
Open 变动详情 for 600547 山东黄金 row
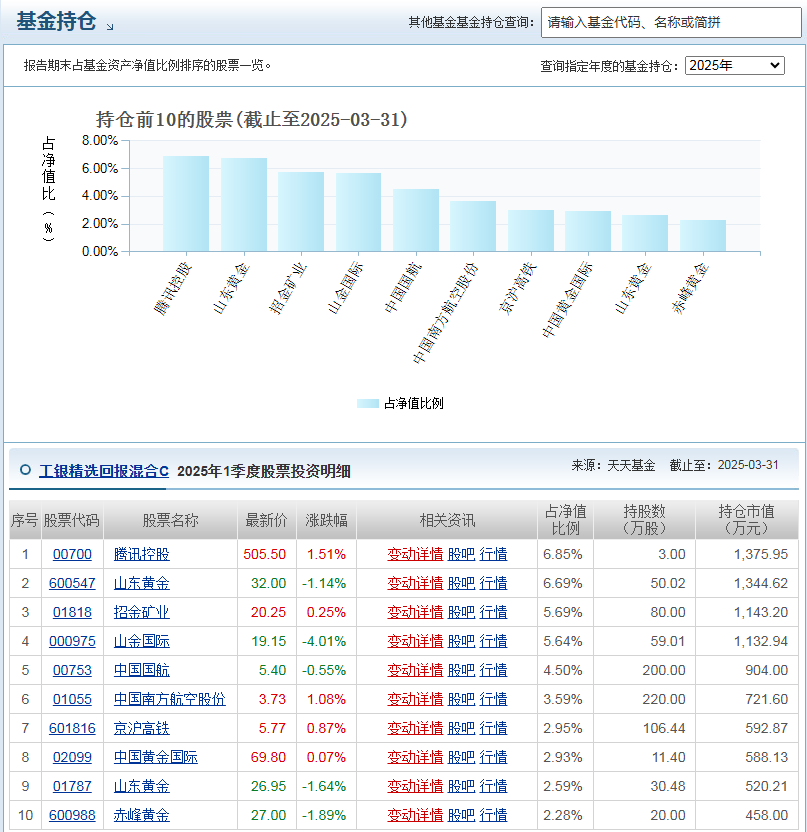pyautogui.click(x=415, y=583)
